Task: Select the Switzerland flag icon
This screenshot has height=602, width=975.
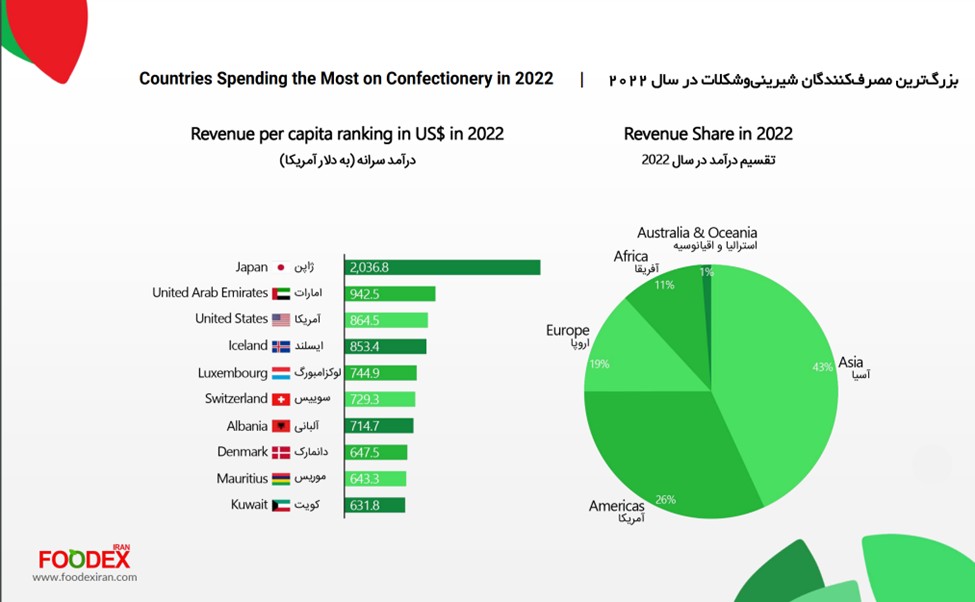Action: click(281, 399)
